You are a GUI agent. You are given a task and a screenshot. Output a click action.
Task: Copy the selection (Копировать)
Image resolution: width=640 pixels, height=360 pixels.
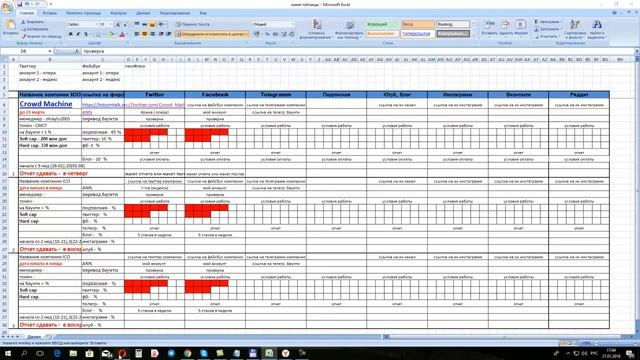point(35,29)
